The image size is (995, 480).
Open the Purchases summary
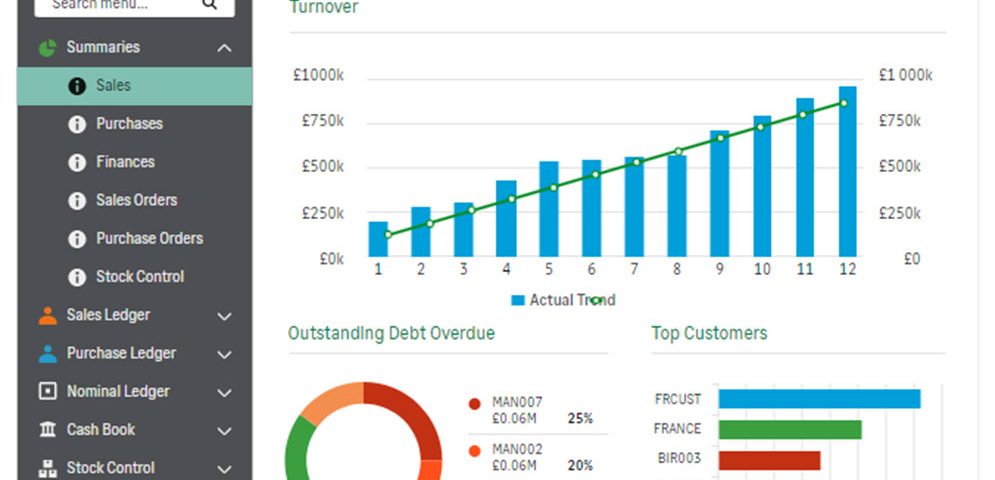129,123
